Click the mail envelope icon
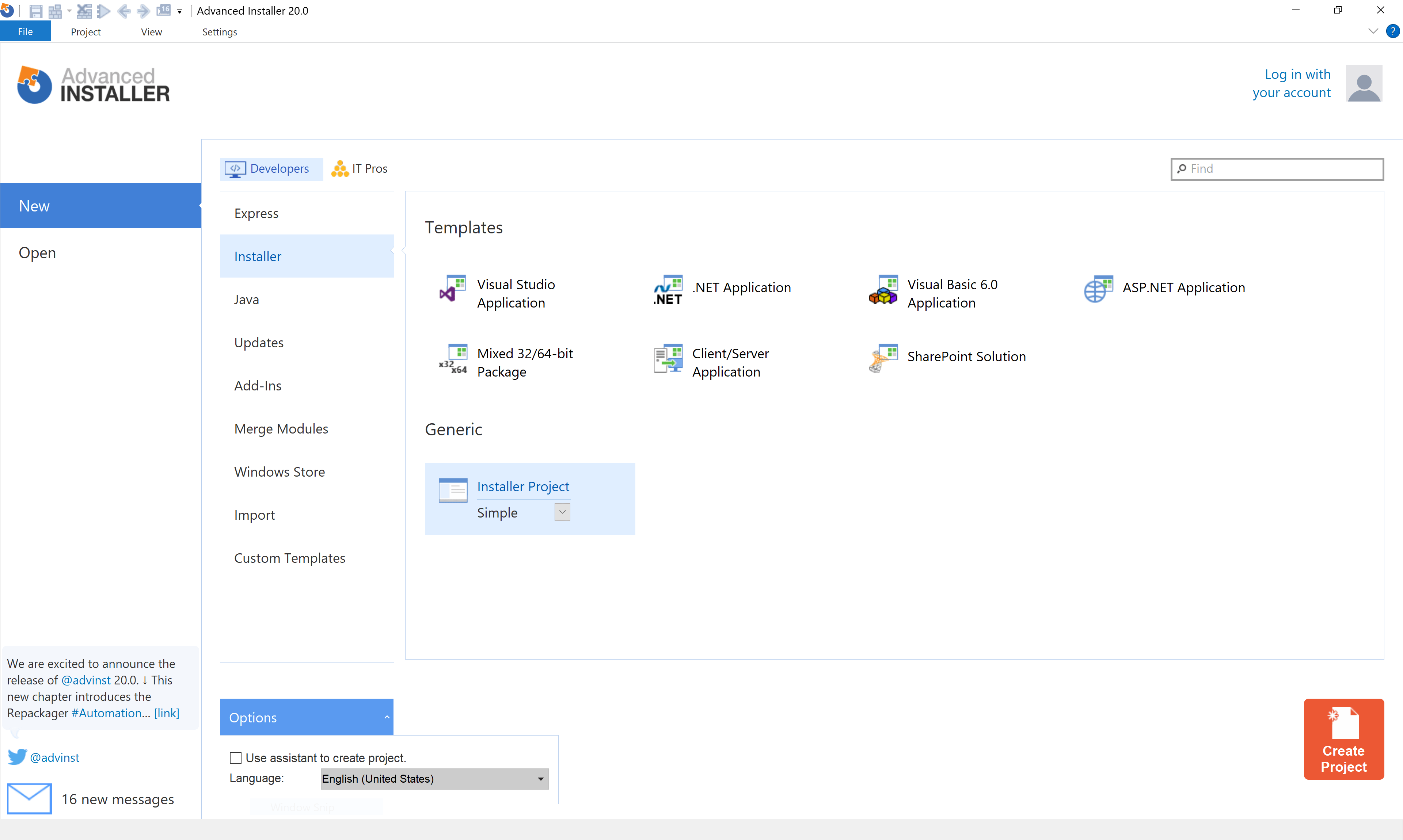1403x840 pixels. 29,798
